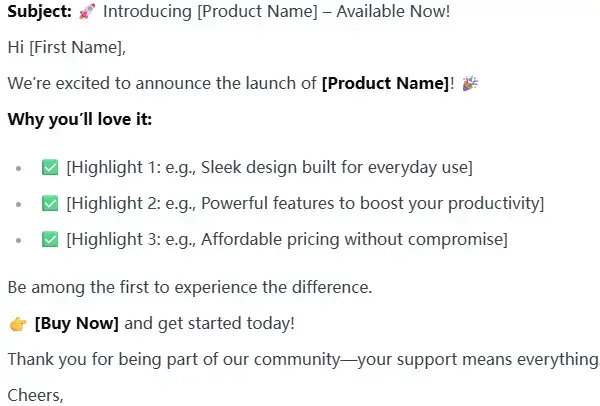Click the bullet point before Highlight 1
Screen dimensions: 600x406
18,168
